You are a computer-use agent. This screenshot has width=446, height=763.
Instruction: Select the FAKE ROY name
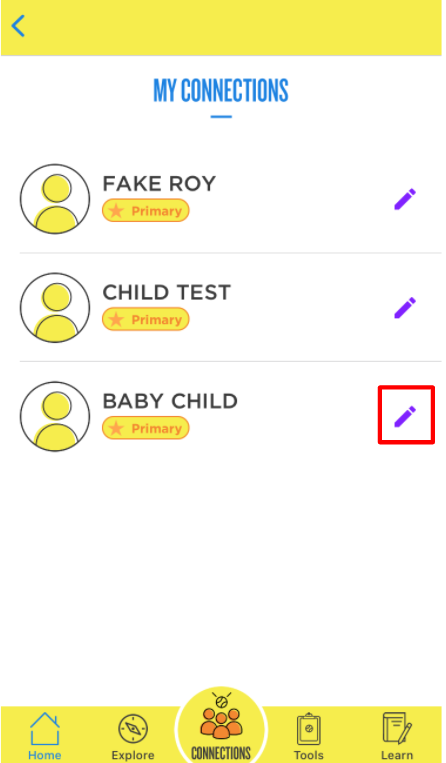(x=159, y=184)
